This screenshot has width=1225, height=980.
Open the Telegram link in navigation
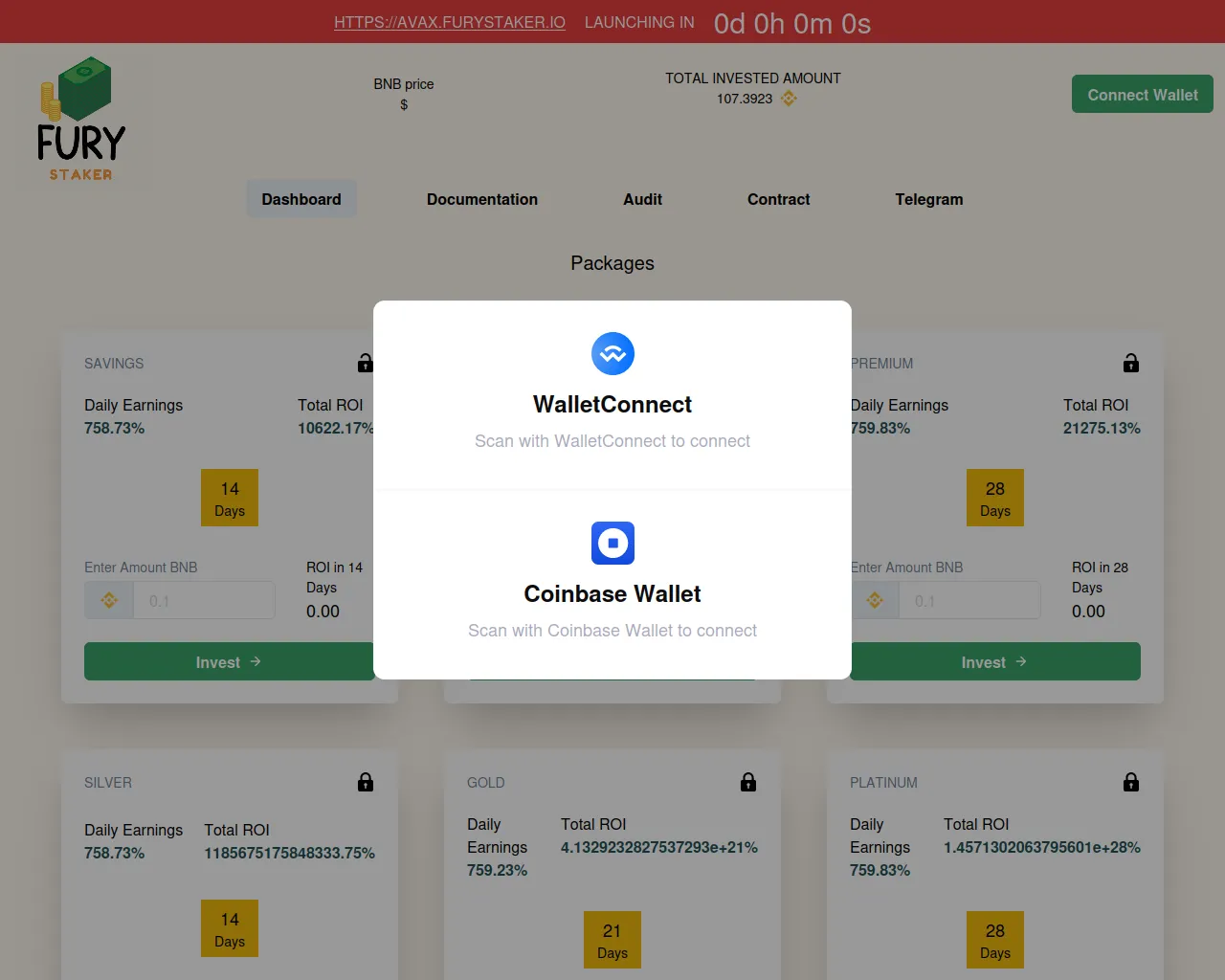(929, 199)
